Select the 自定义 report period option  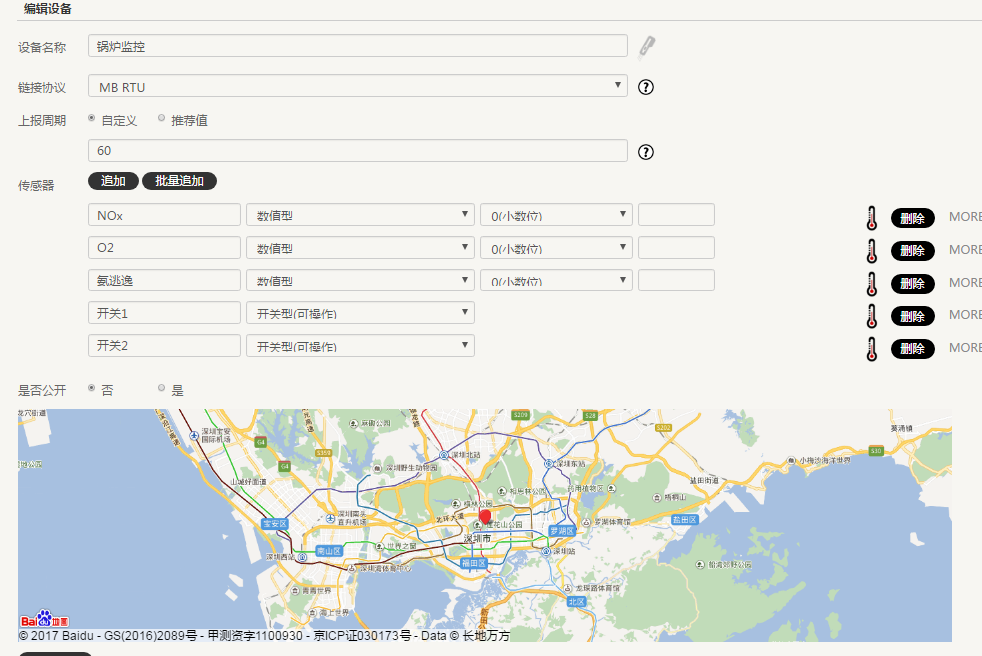(x=93, y=118)
